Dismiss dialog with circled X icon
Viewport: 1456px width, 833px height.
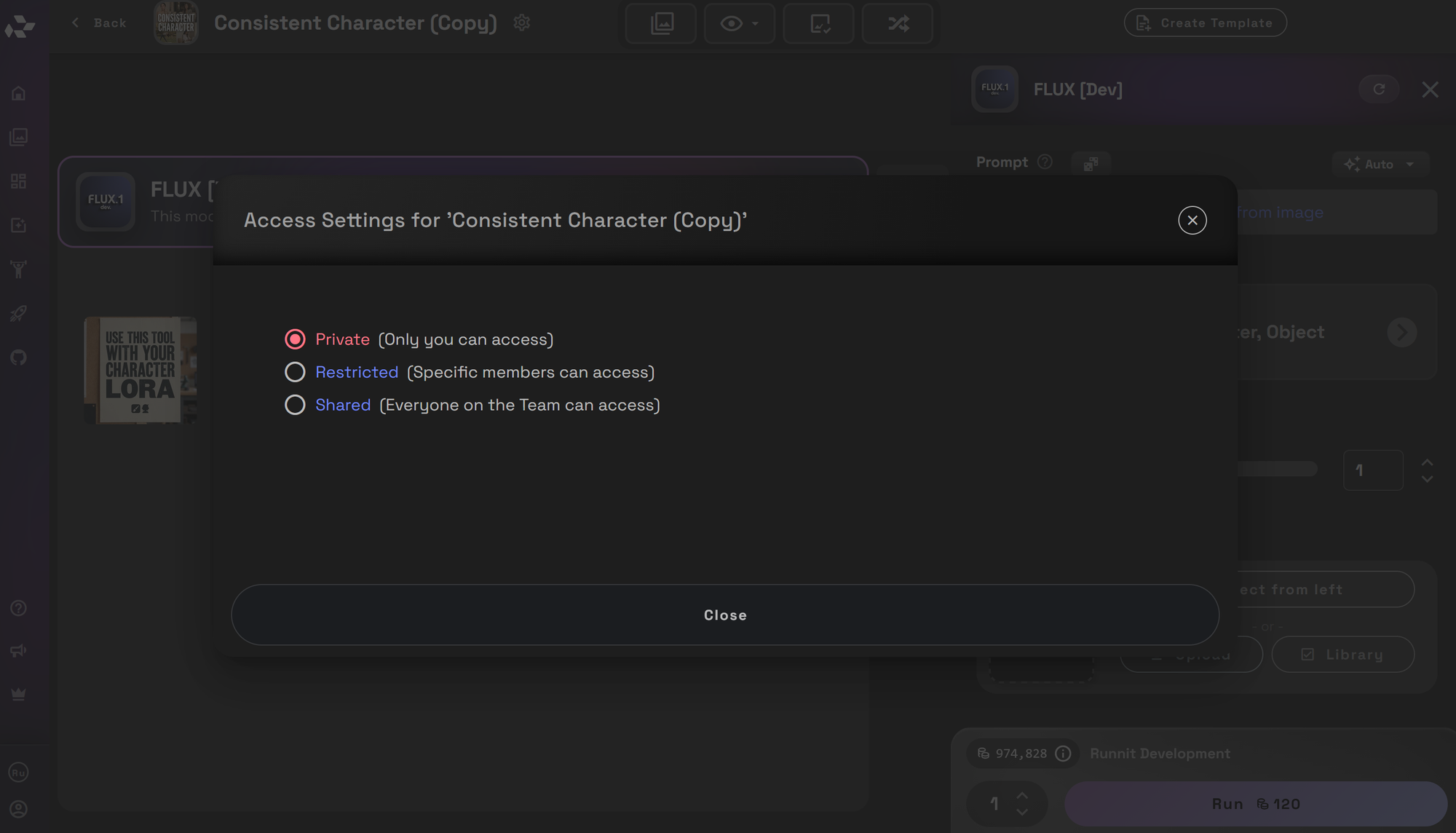[x=1192, y=220]
